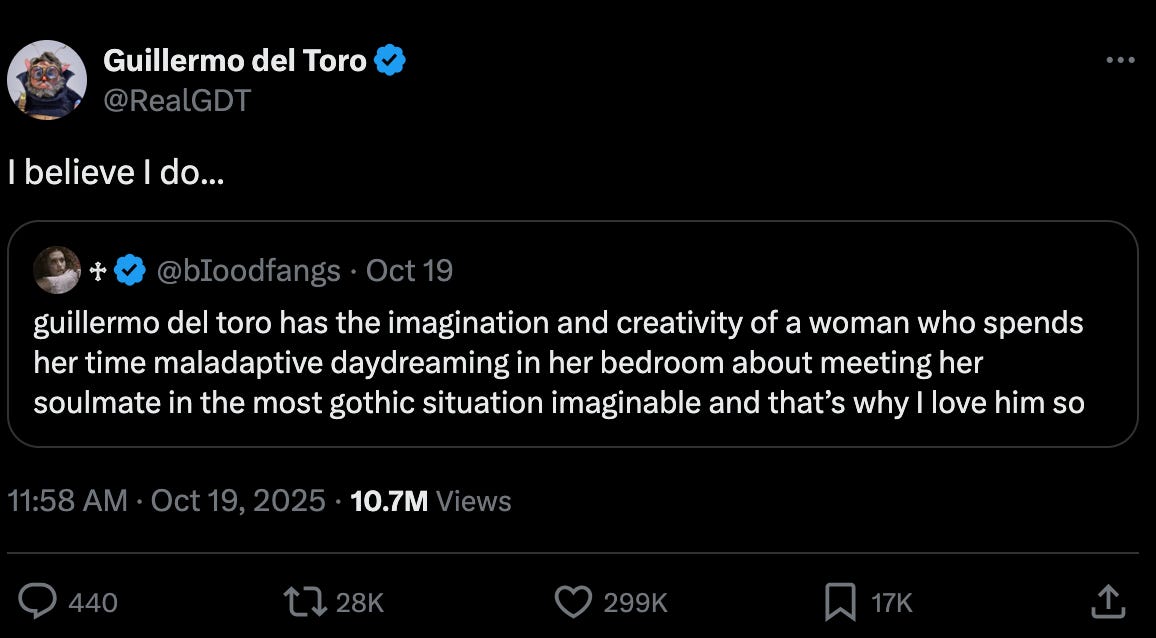Viewport: 1156px width, 638px height.
Task: Bookmark this post
Action: pyautogui.click(x=838, y=601)
